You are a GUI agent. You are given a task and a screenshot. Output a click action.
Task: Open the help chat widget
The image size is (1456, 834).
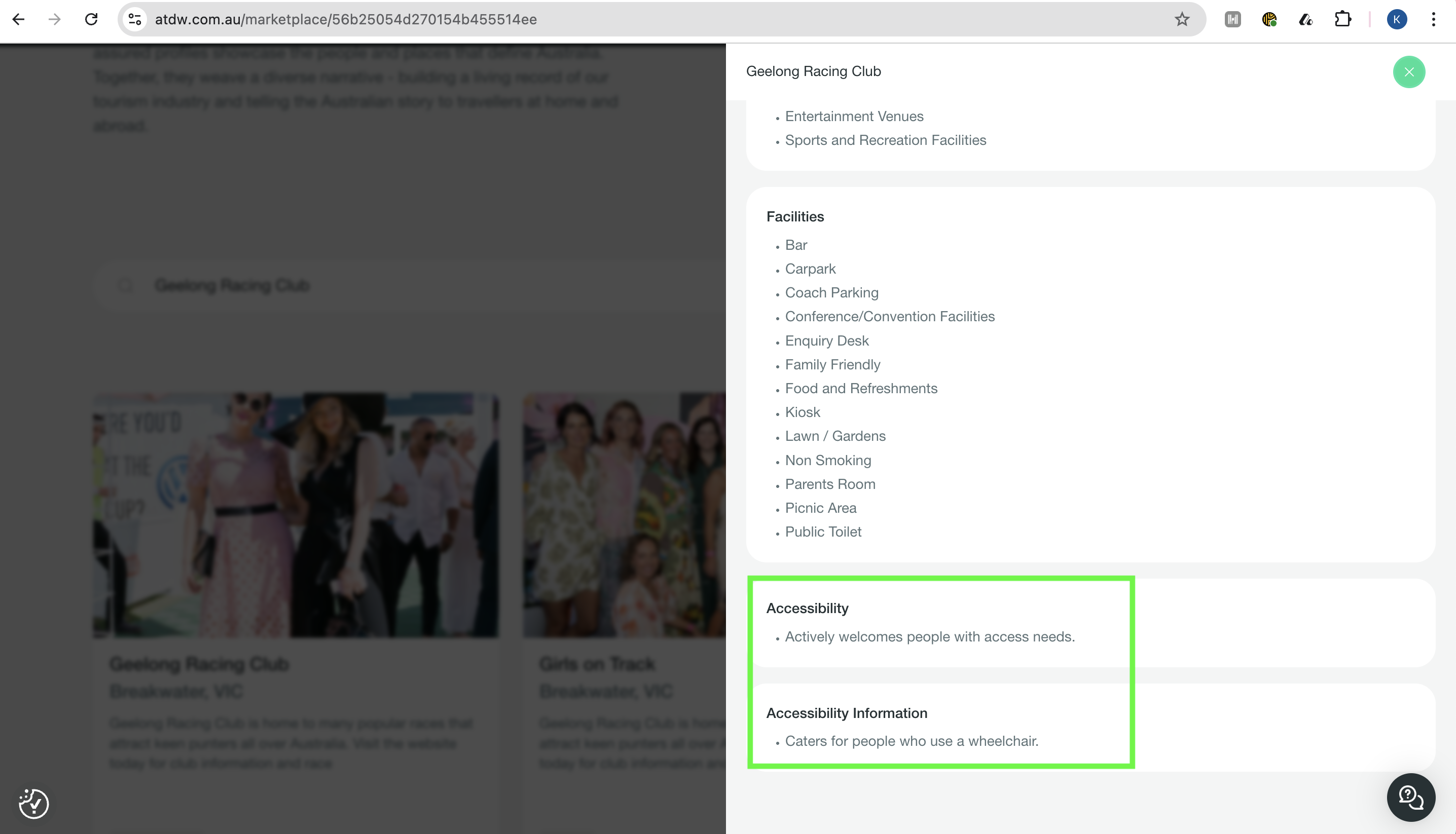click(1411, 797)
